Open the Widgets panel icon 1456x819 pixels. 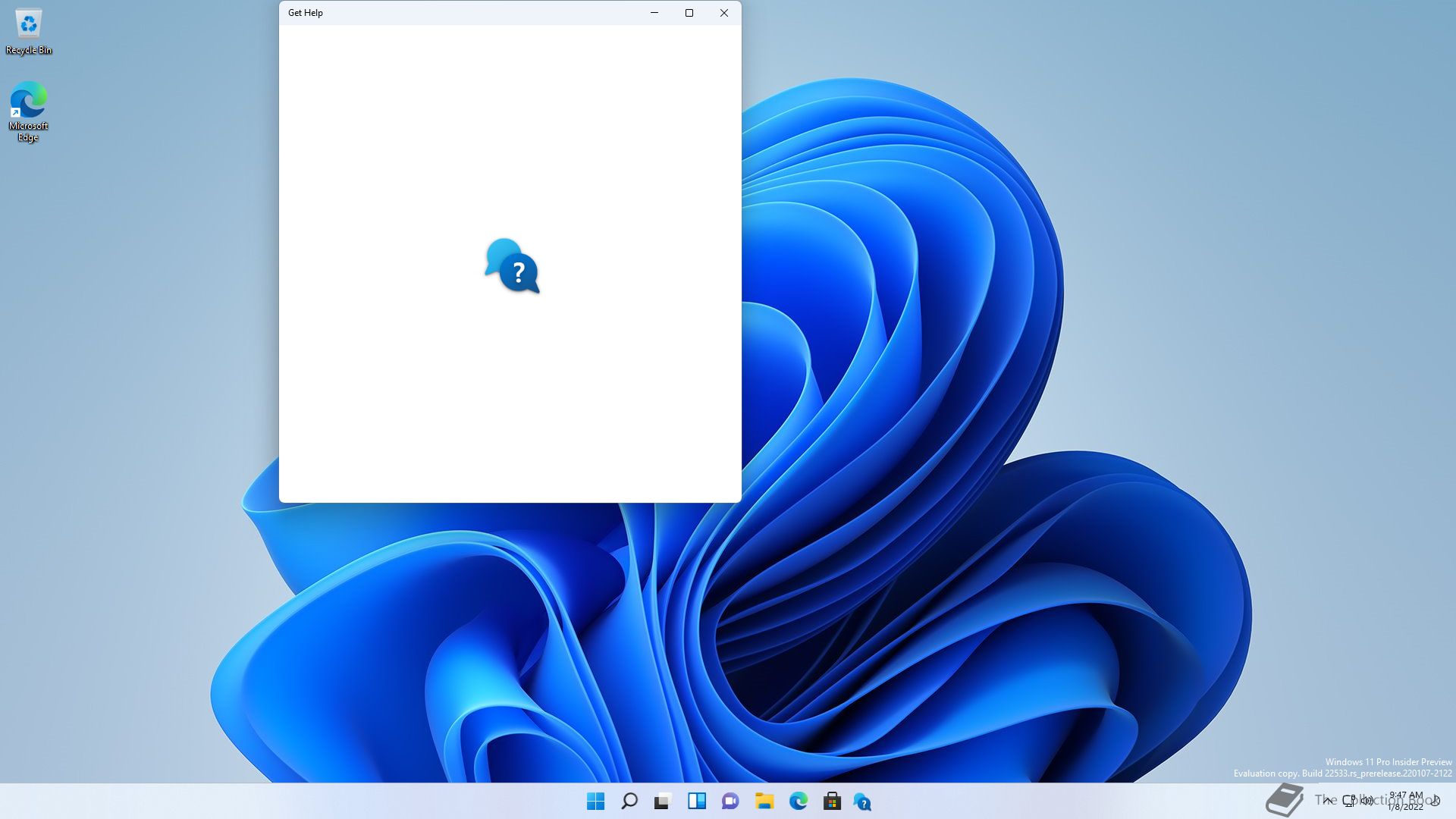697,801
